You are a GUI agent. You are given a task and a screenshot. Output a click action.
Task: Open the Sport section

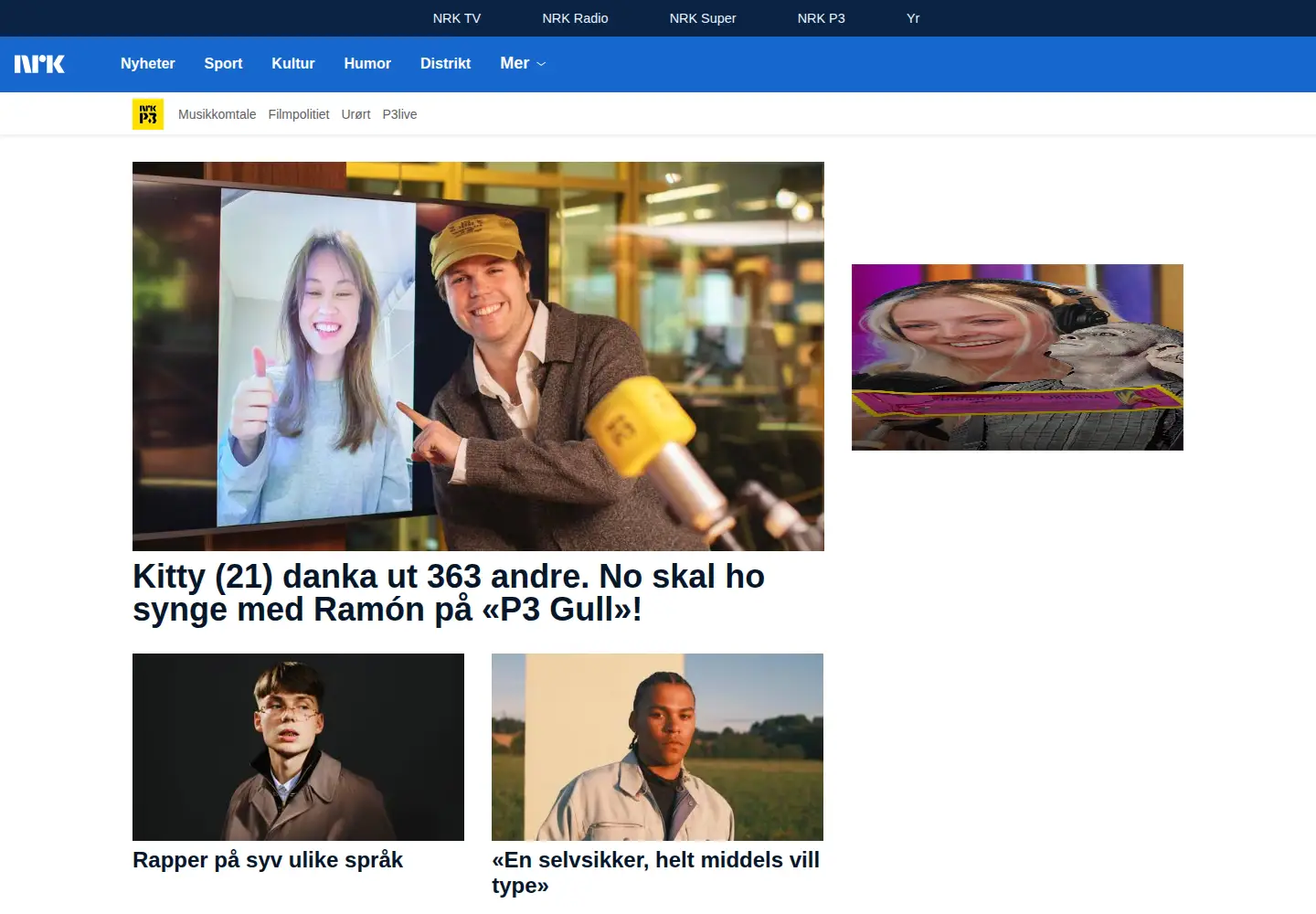click(224, 63)
